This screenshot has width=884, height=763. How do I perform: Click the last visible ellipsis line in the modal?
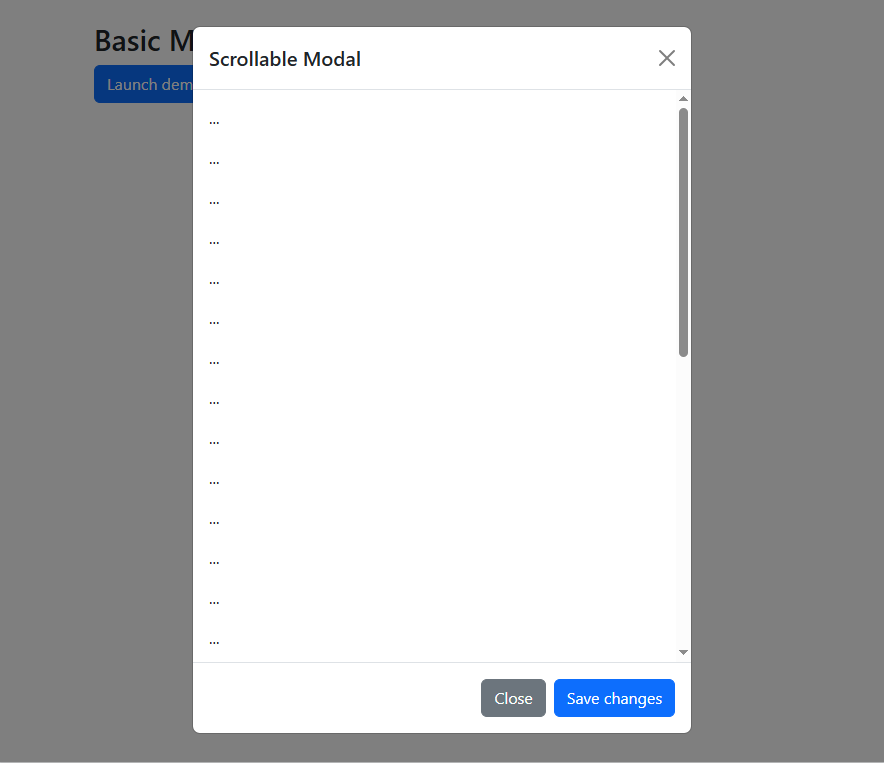(214, 641)
